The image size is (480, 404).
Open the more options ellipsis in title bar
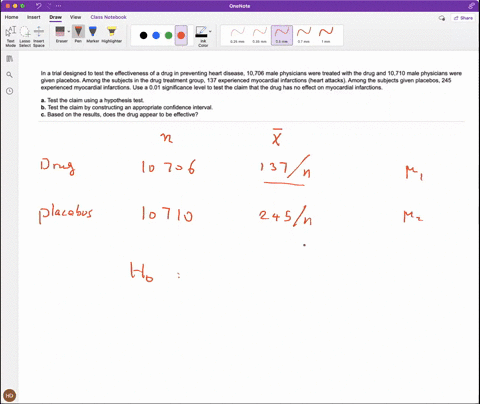pyautogui.click(x=58, y=6)
